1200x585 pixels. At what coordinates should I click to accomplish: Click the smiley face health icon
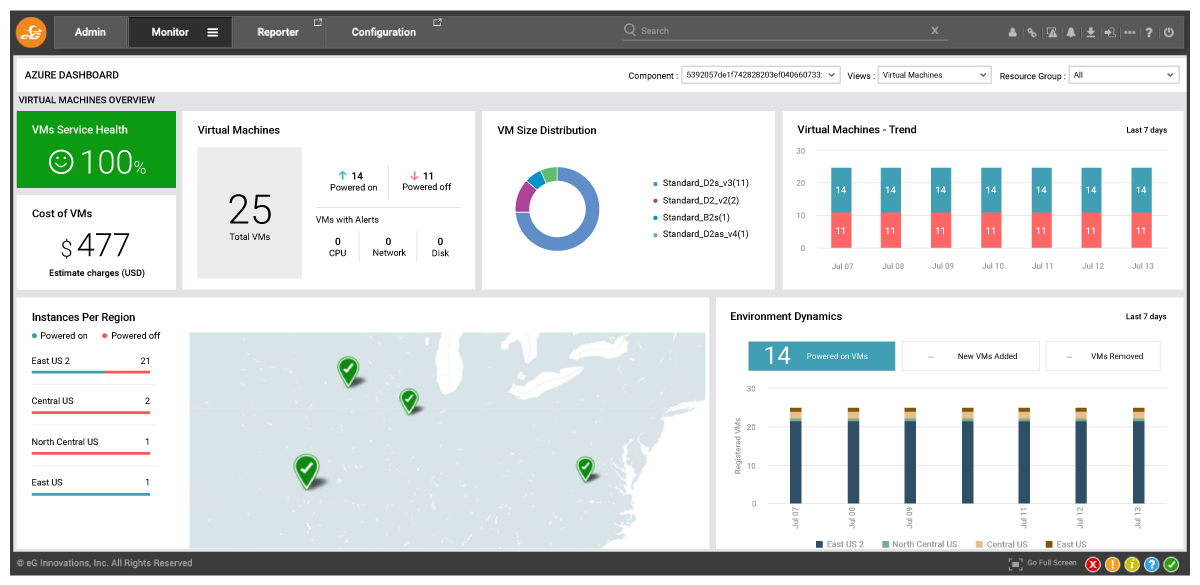(61, 162)
